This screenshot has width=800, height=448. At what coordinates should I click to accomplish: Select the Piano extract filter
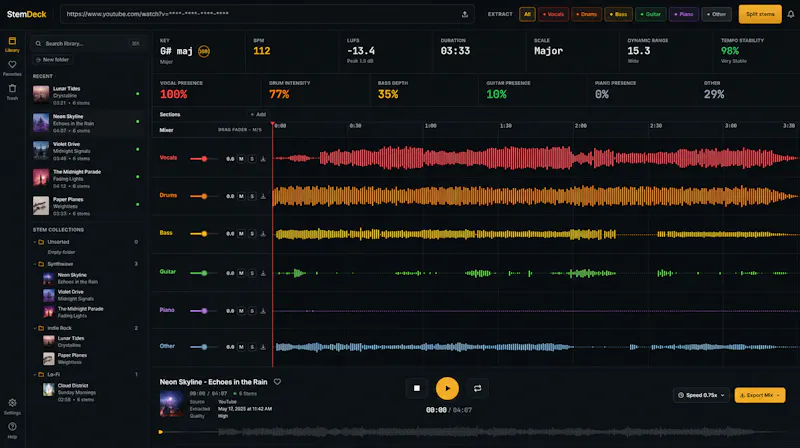pyautogui.click(x=684, y=14)
